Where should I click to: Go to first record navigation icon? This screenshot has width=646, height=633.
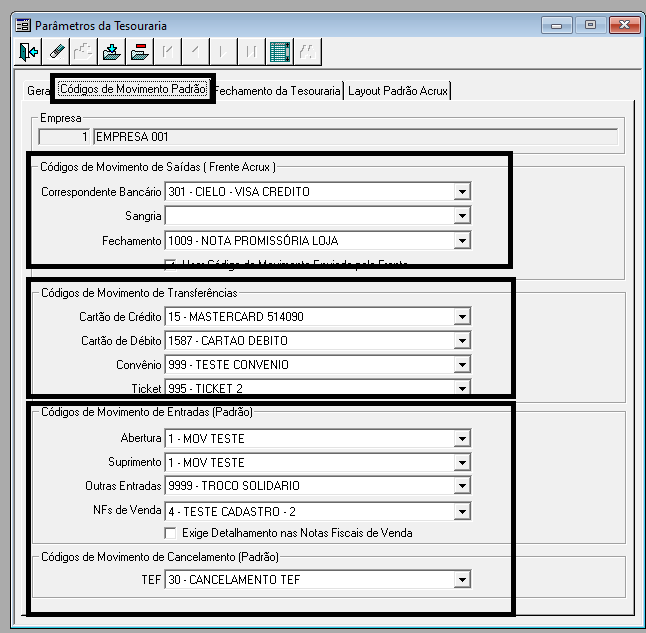point(168,52)
